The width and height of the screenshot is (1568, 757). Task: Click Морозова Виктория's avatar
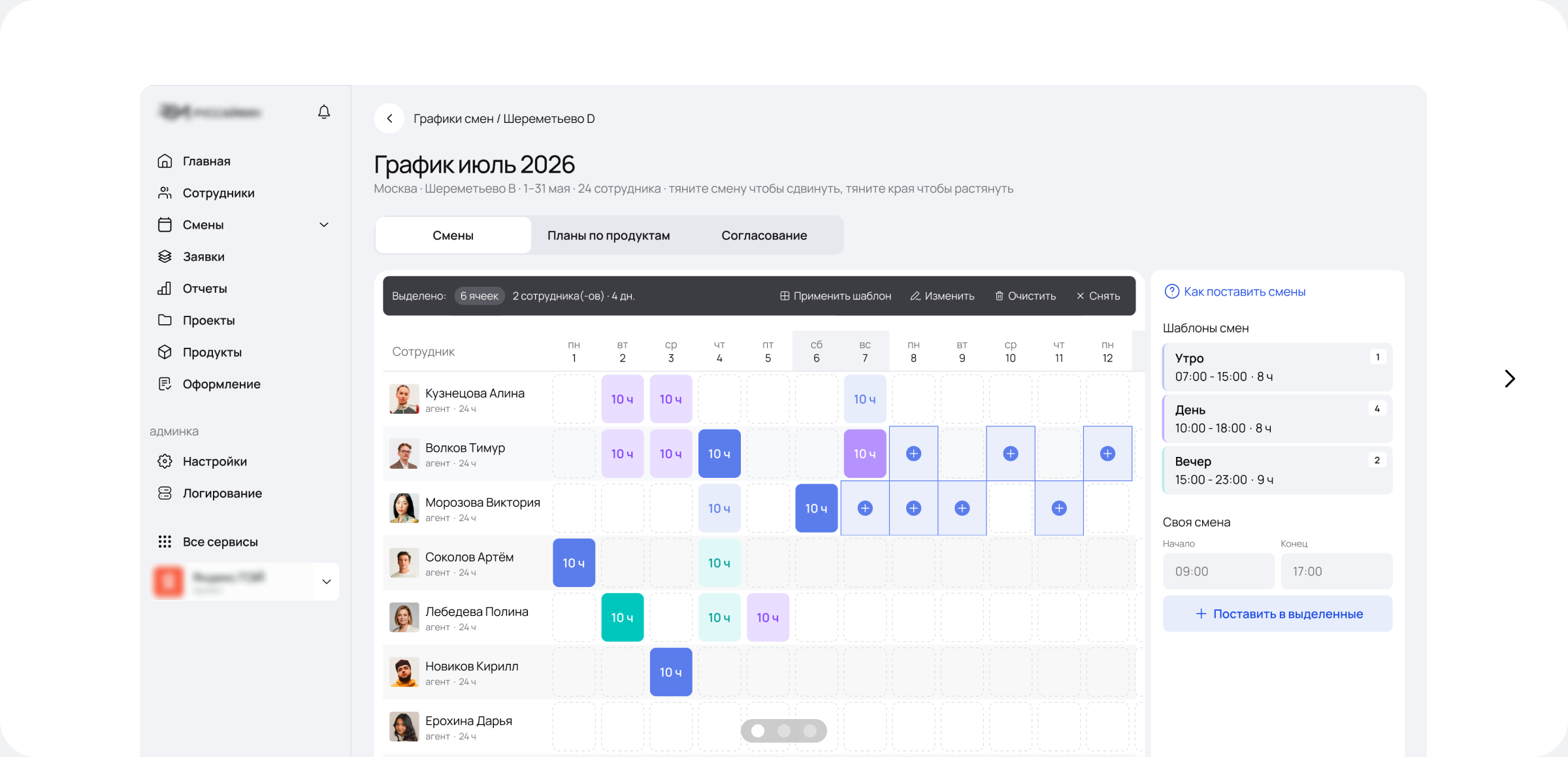point(404,509)
